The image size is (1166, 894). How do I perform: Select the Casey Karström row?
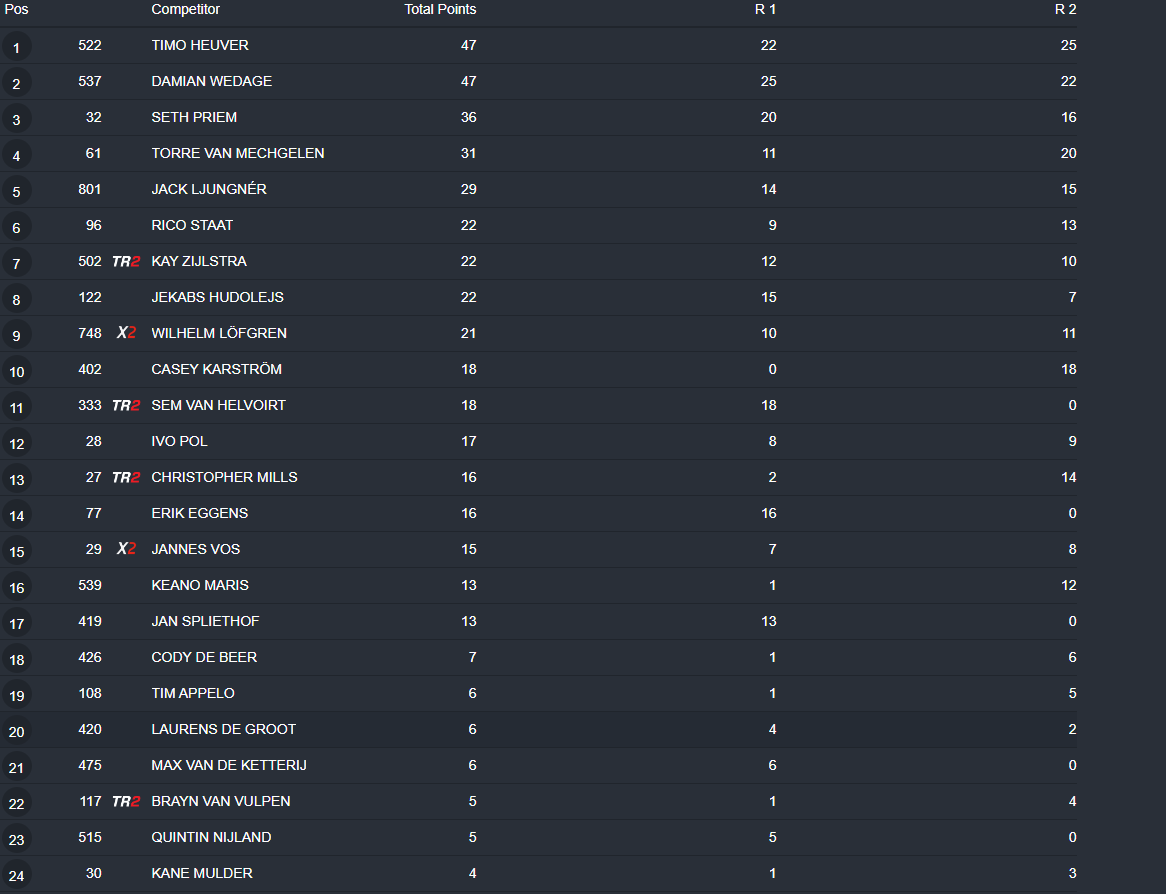tap(216, 370)
